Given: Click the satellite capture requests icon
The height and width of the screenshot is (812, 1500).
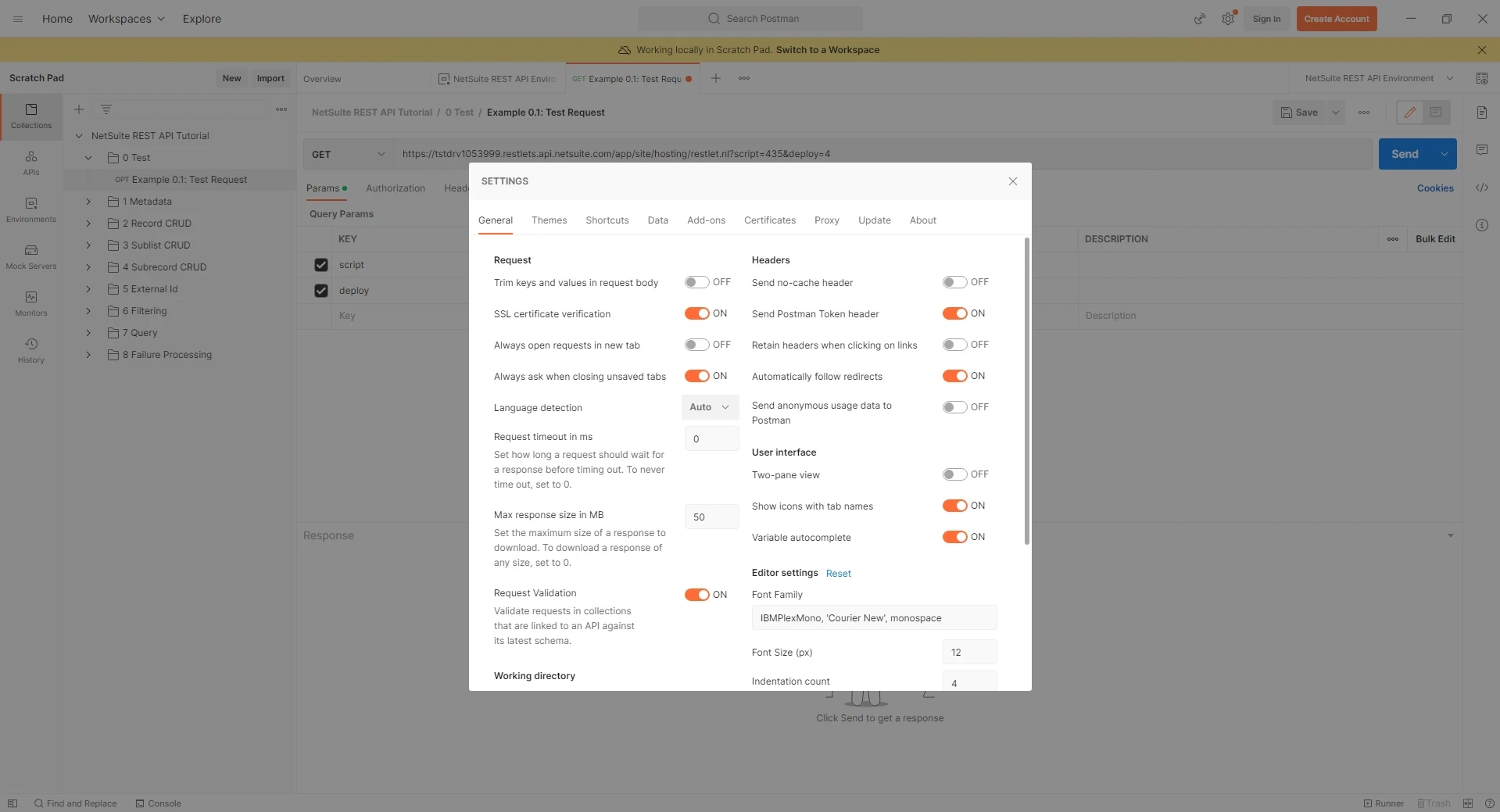Looking at the screenshot, I should point(1200,19).
